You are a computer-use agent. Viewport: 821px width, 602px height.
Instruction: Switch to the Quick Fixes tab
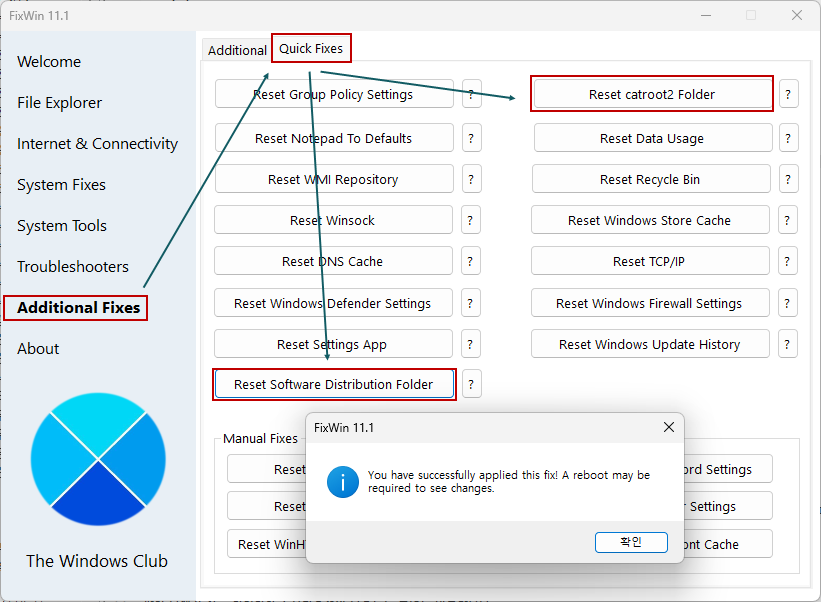(311, 48)
